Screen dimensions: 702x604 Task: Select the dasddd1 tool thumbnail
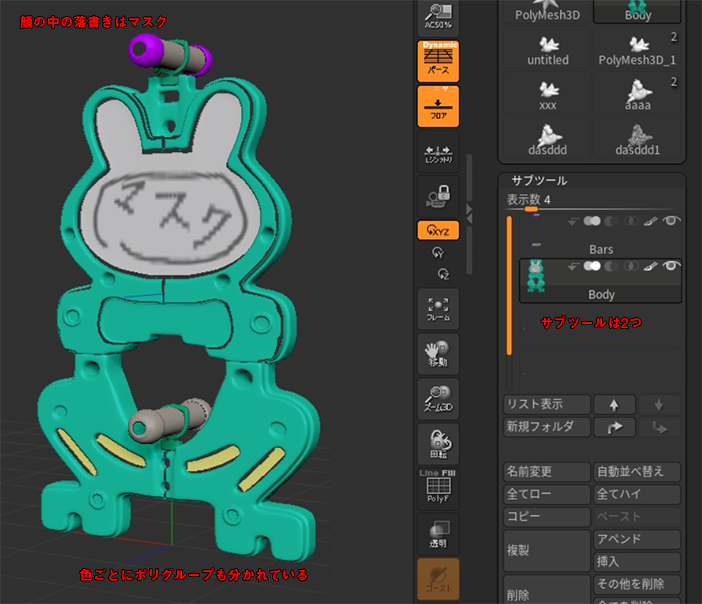tap(638, 138)
